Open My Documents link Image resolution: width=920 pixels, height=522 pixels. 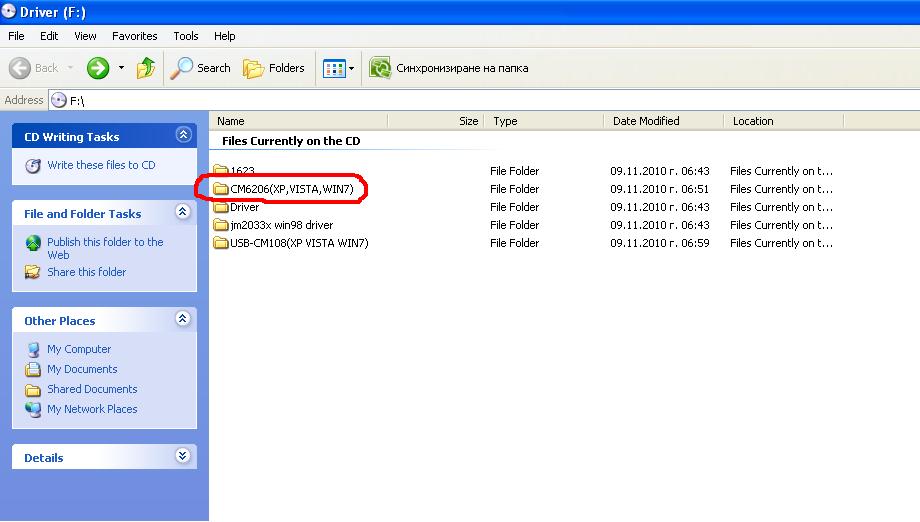[x=82, y=369]
